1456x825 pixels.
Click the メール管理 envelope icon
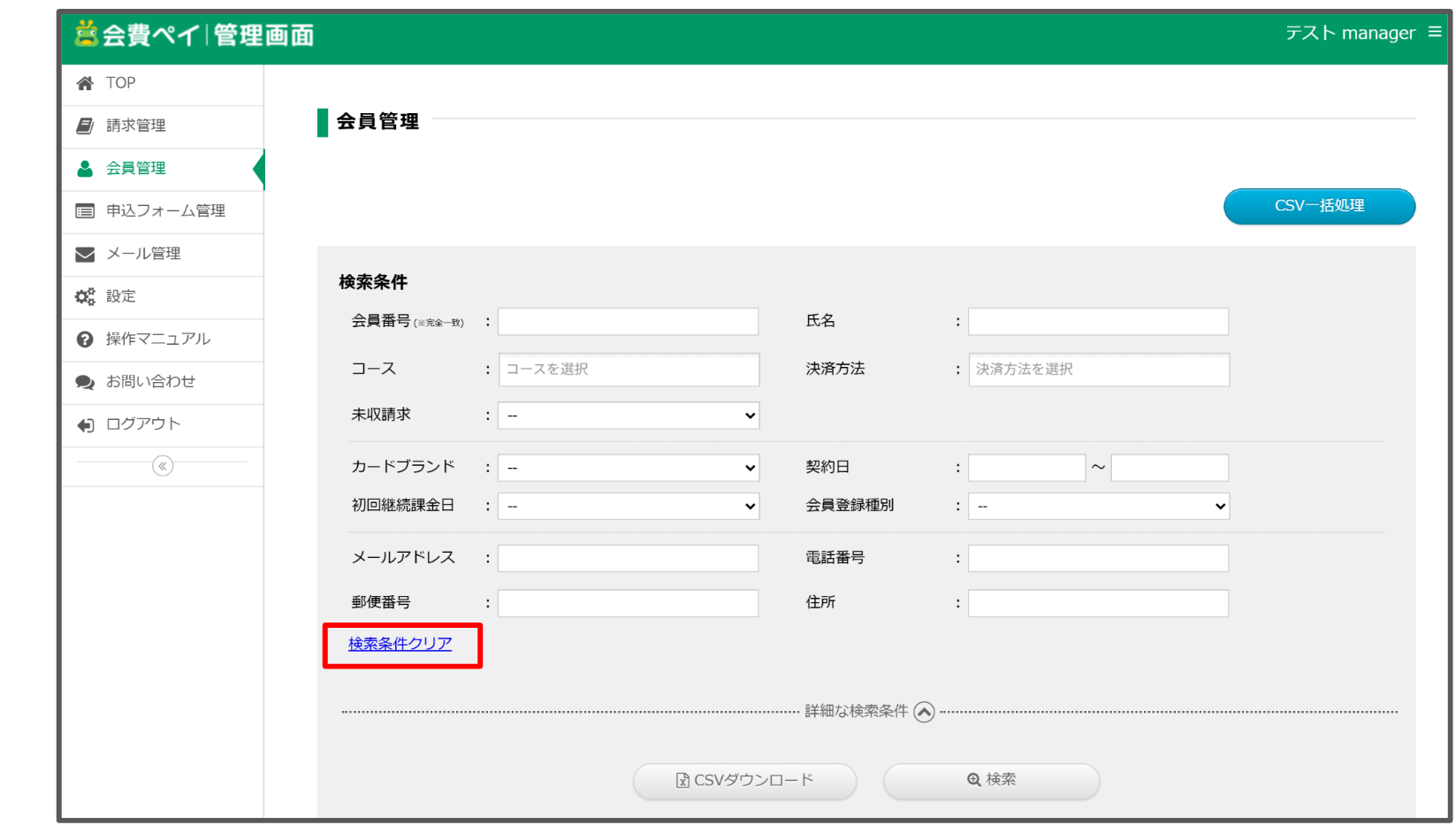85,254
